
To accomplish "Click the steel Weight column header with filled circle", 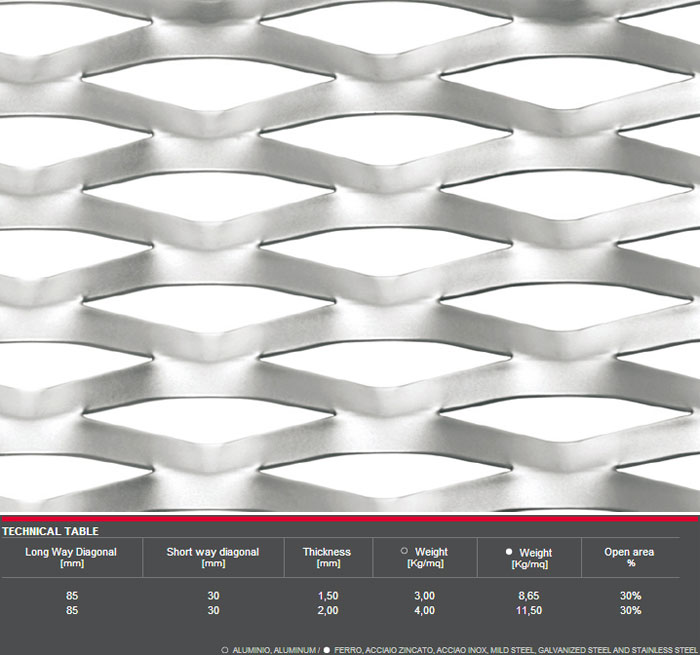I will [x=529, y=558].
